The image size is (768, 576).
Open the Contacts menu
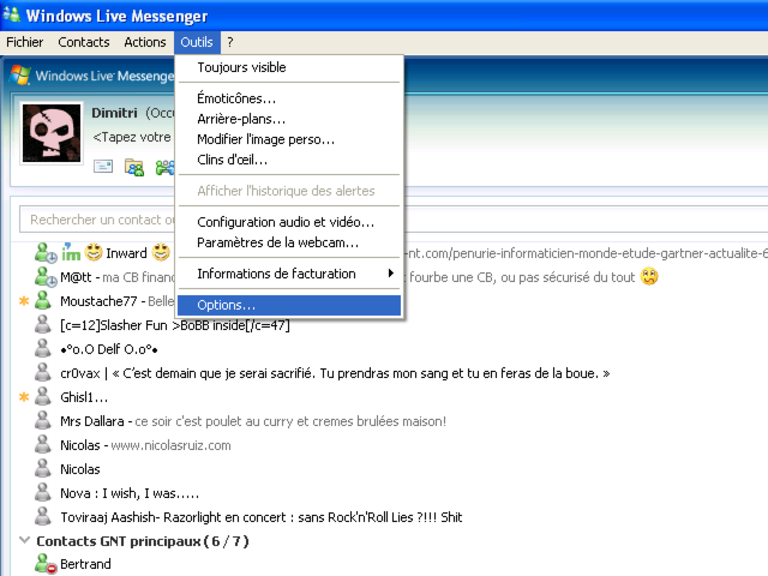84,42
